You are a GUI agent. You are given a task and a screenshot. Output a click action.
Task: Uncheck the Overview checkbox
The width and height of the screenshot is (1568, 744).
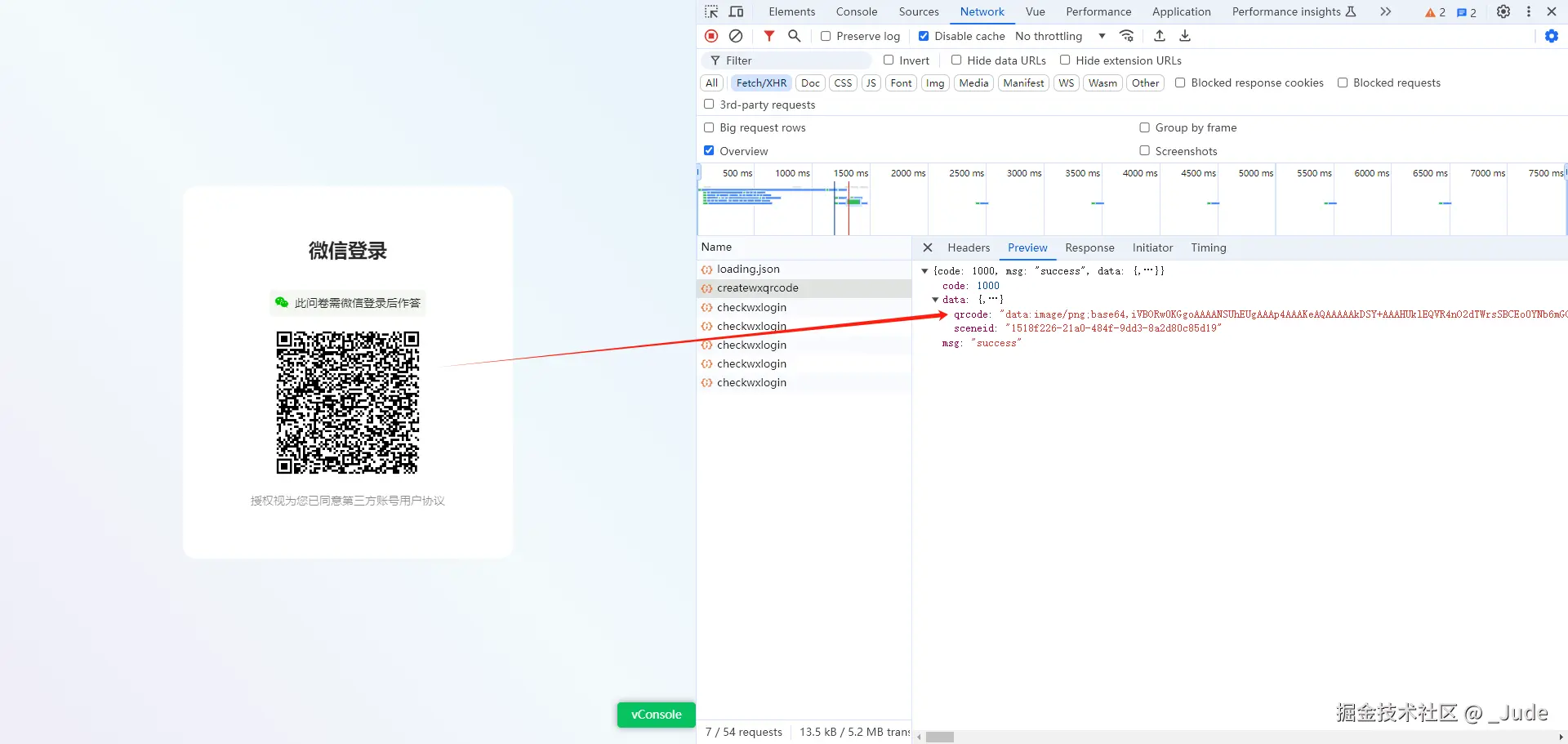[x=709, y=151]
